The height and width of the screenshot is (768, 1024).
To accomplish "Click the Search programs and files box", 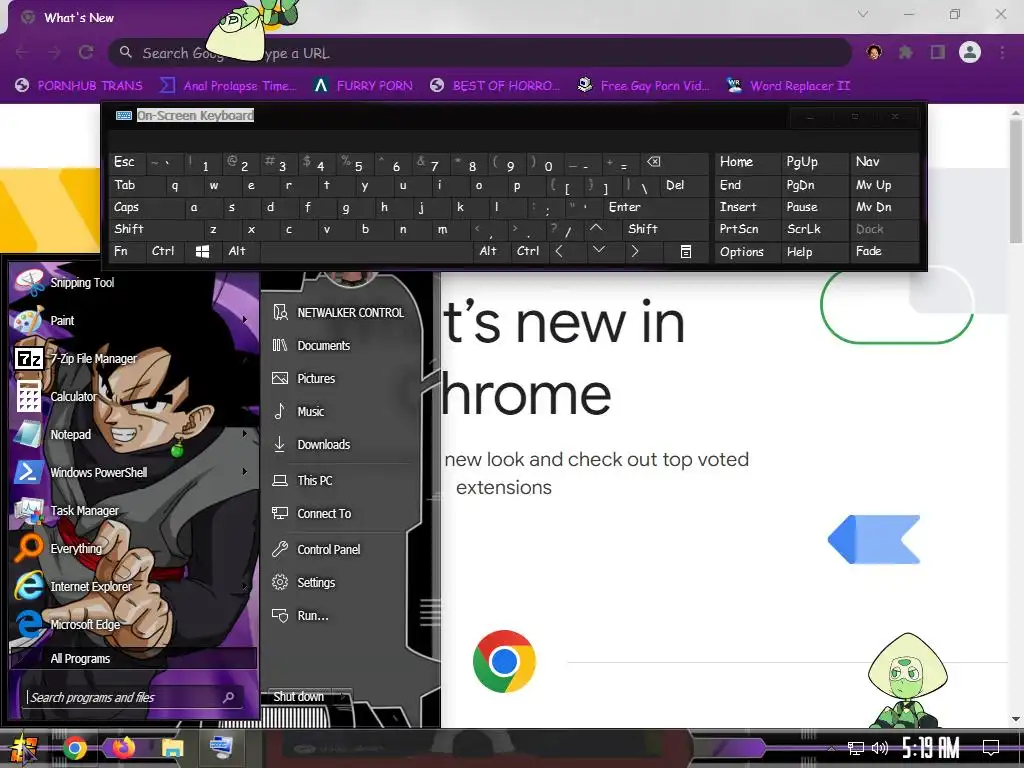I will [x=133, y=697].
